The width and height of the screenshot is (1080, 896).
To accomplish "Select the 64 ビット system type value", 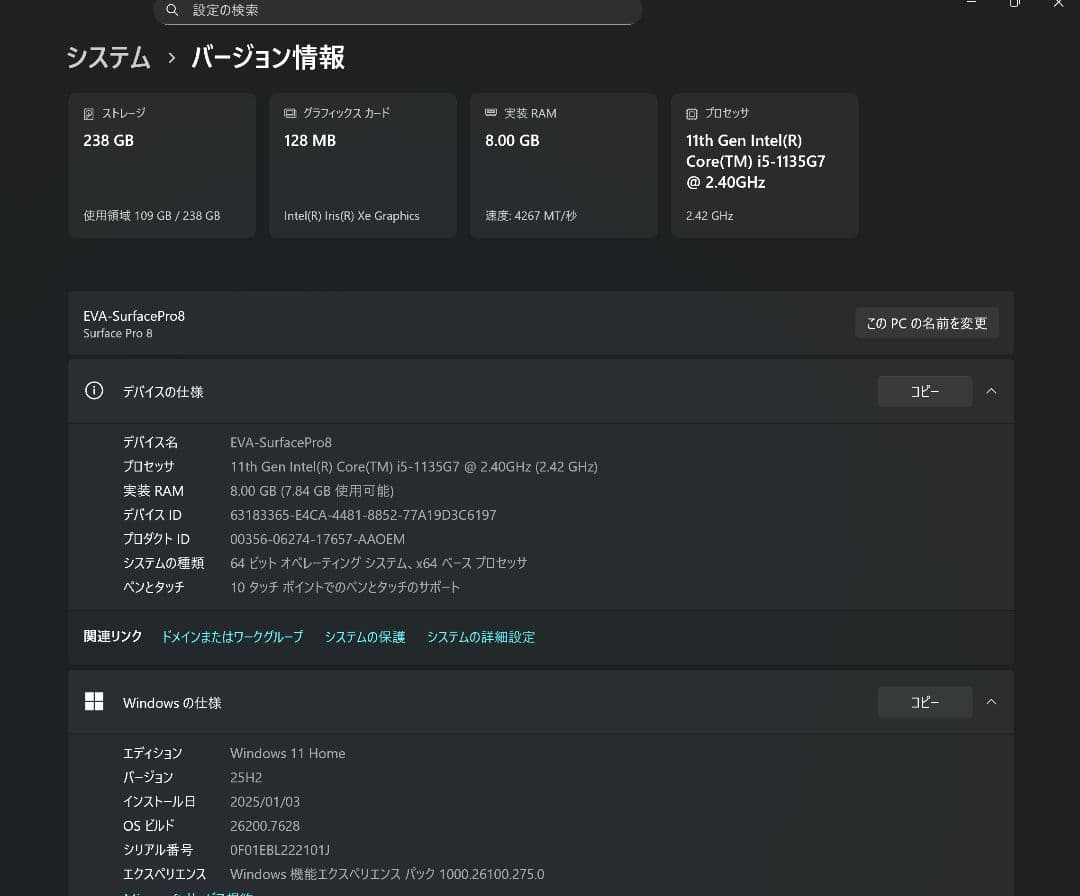I will click(x=379, y=563).
